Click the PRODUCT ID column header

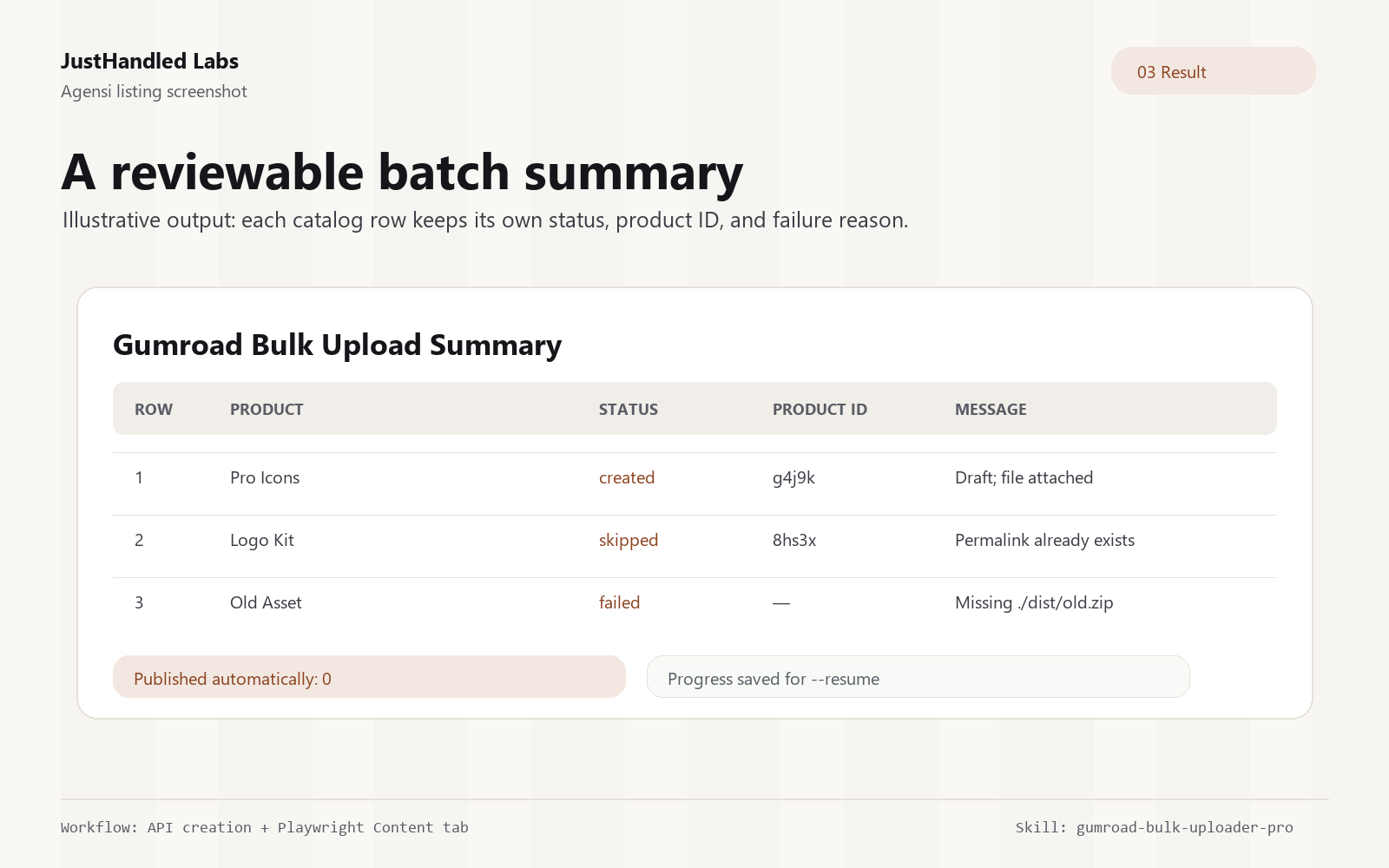pyautogui.click(x=820, y=410)
